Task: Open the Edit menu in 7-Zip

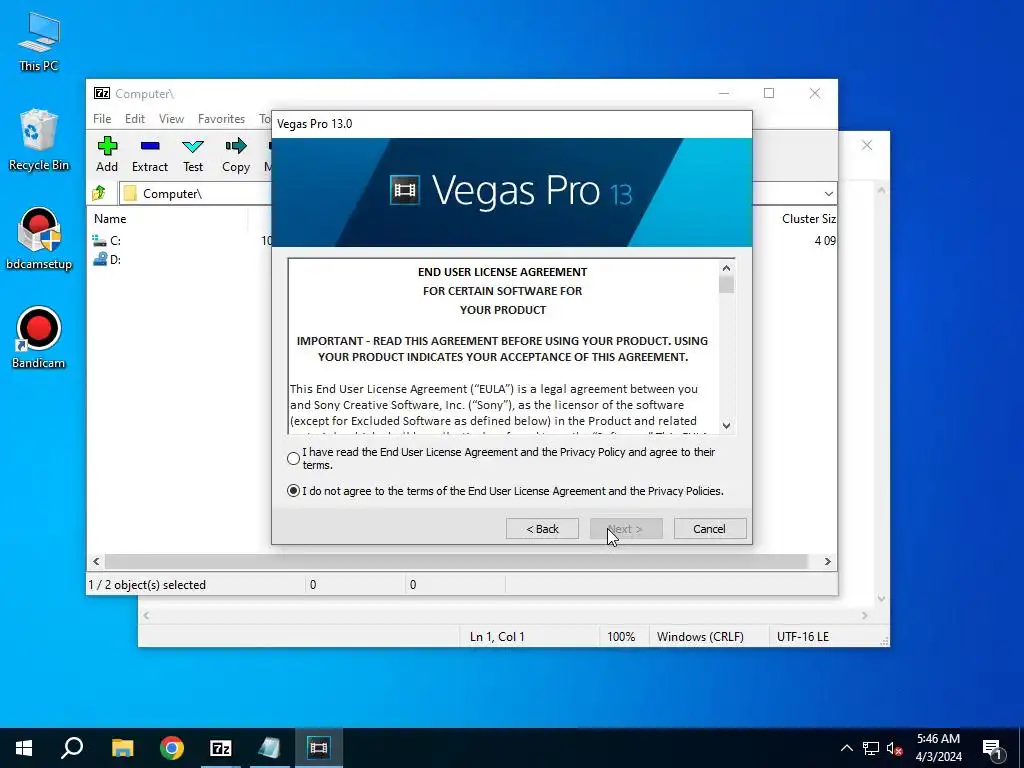Action: [135, 119]
